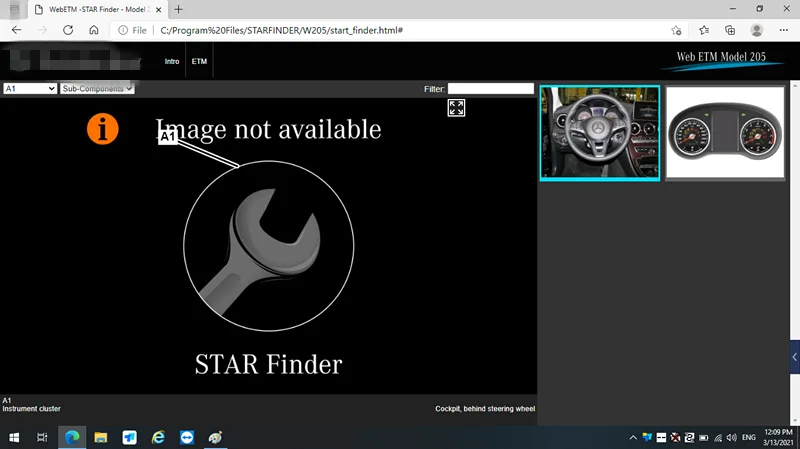Select the steering wheel cockpit thumbnail
The width and height of the screenshot is (800, 449).
(x=599, y=133)
